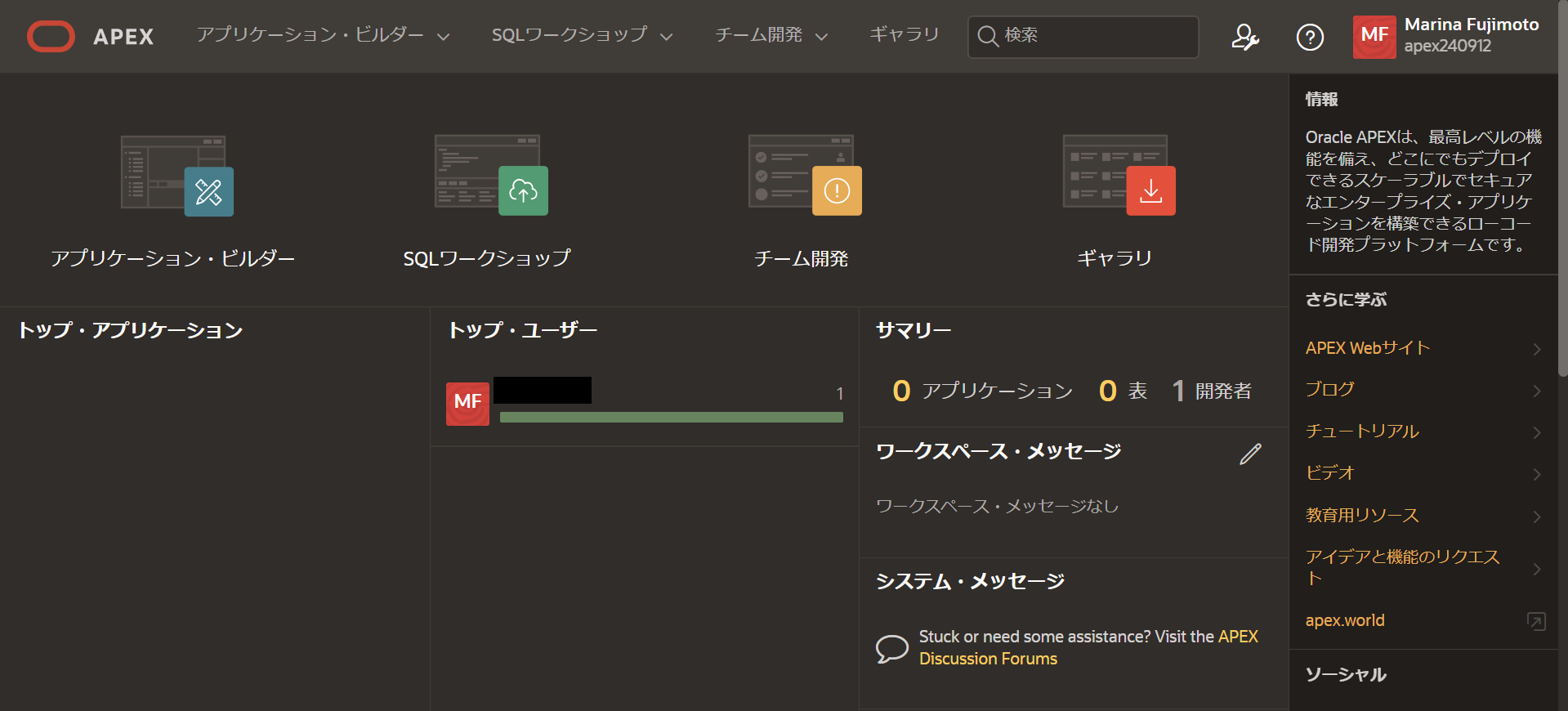
Task: Click the サマリー heading
Action: pyautogui.click(x=914, y=330)
